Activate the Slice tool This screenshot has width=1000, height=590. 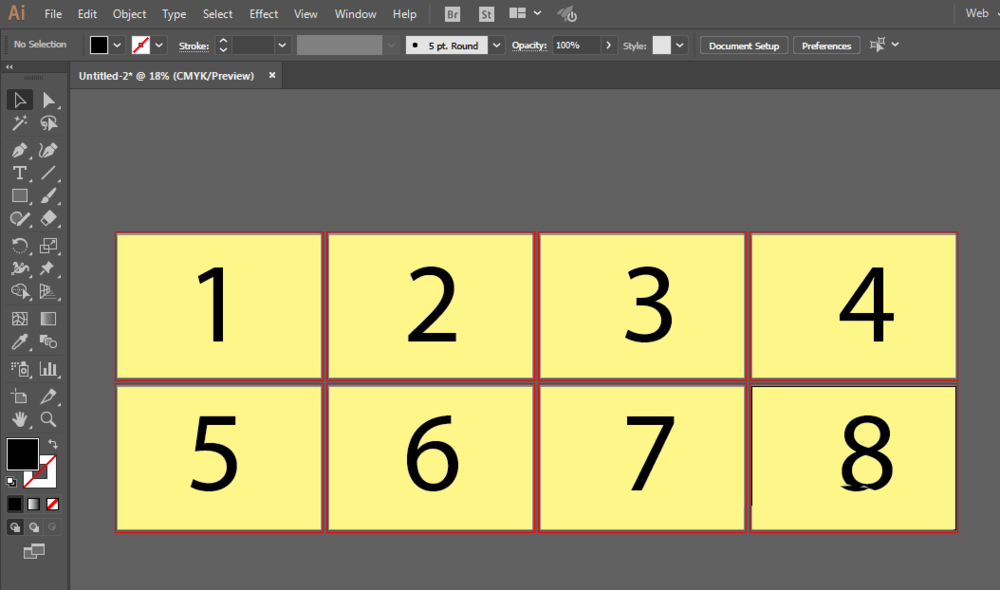48,396
